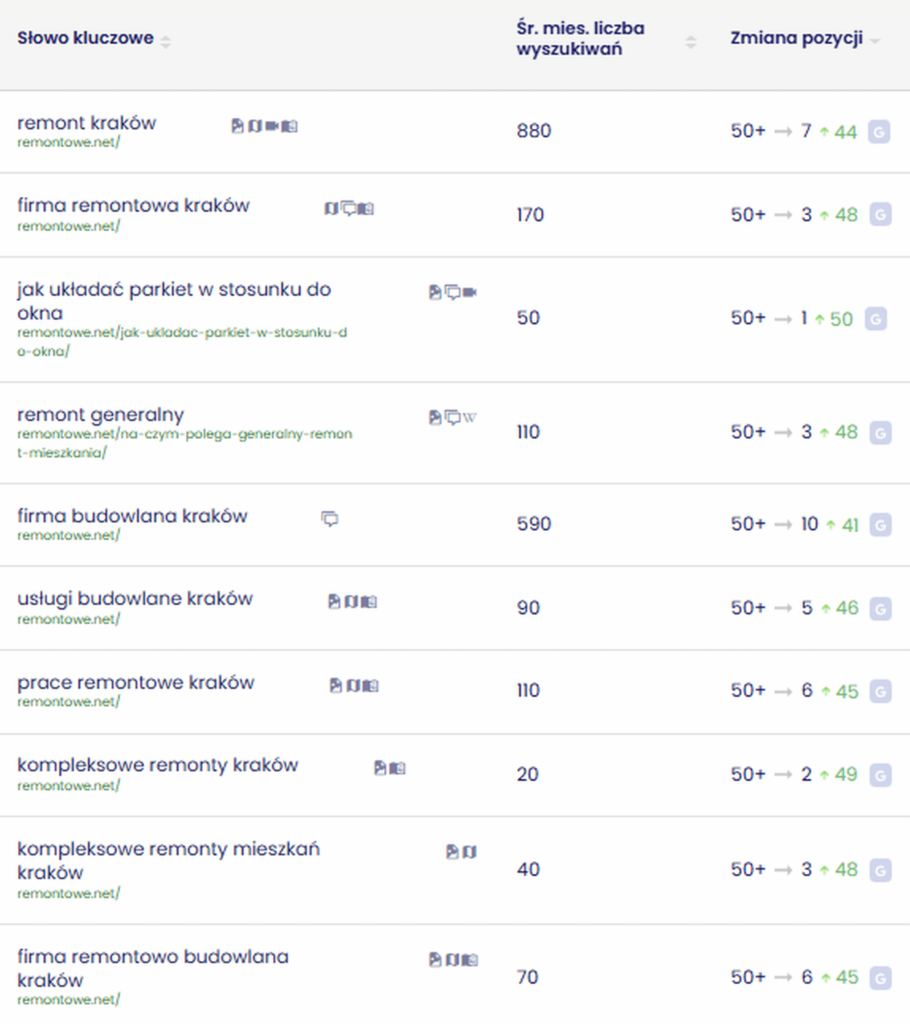Viewport: 910px width, 1024px height.
Task: Click the map icon next to firma remontowa kraków
Action: click(331, 209)
